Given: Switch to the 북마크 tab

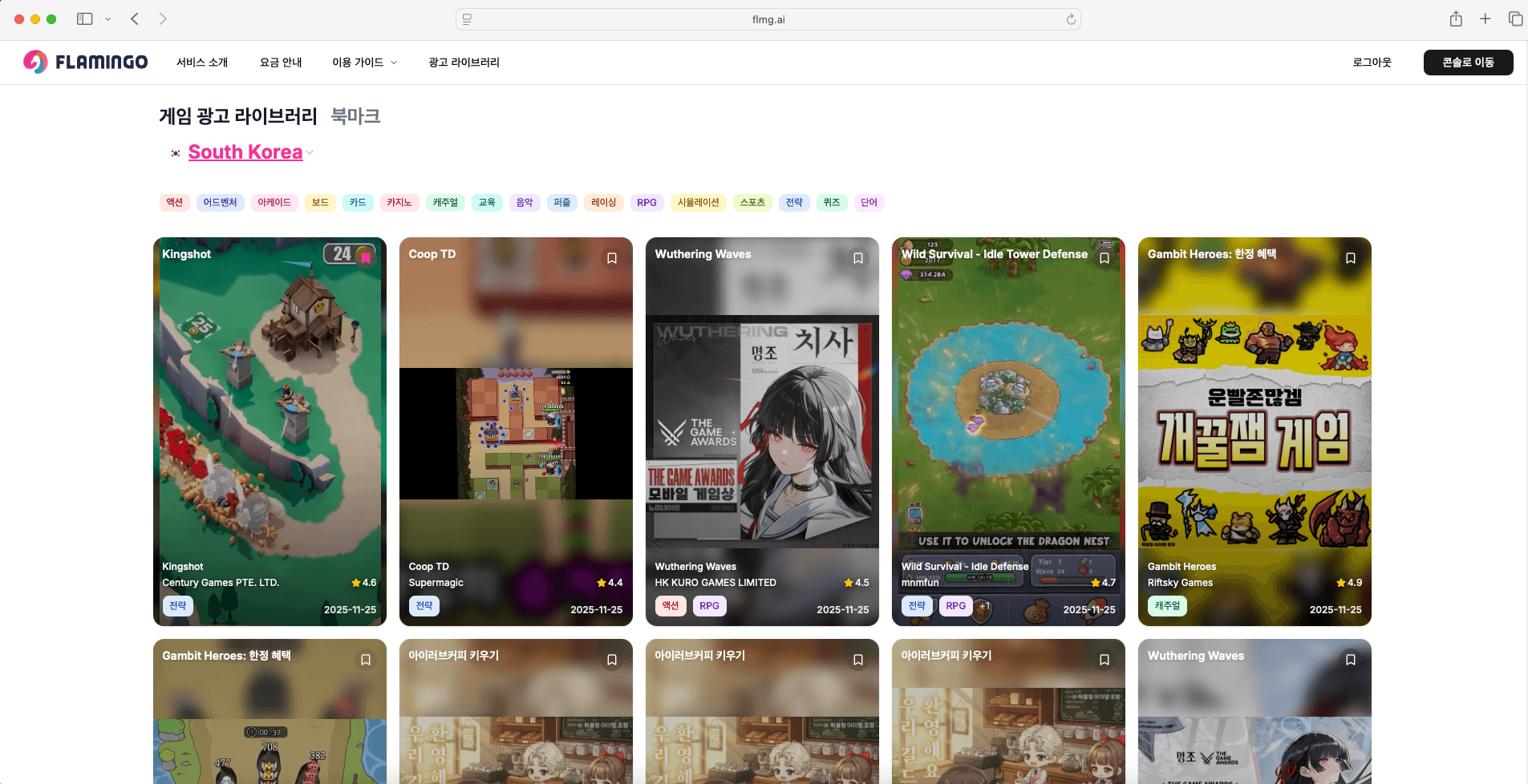Looking at the screenshot, I should coord(355,116).
